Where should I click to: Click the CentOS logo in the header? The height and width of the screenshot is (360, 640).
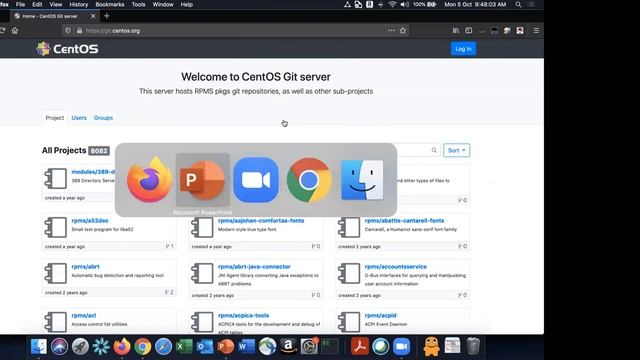coord(67,49)
